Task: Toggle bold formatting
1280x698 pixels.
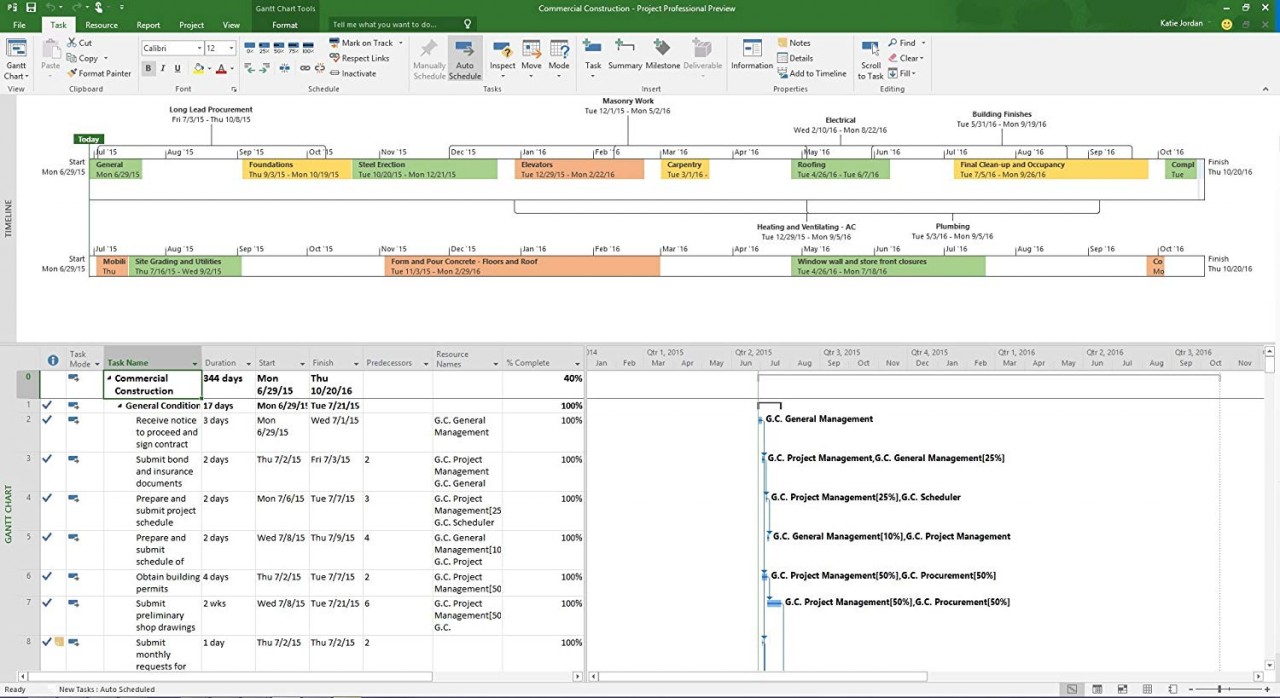Action: (x=148, y=68)
